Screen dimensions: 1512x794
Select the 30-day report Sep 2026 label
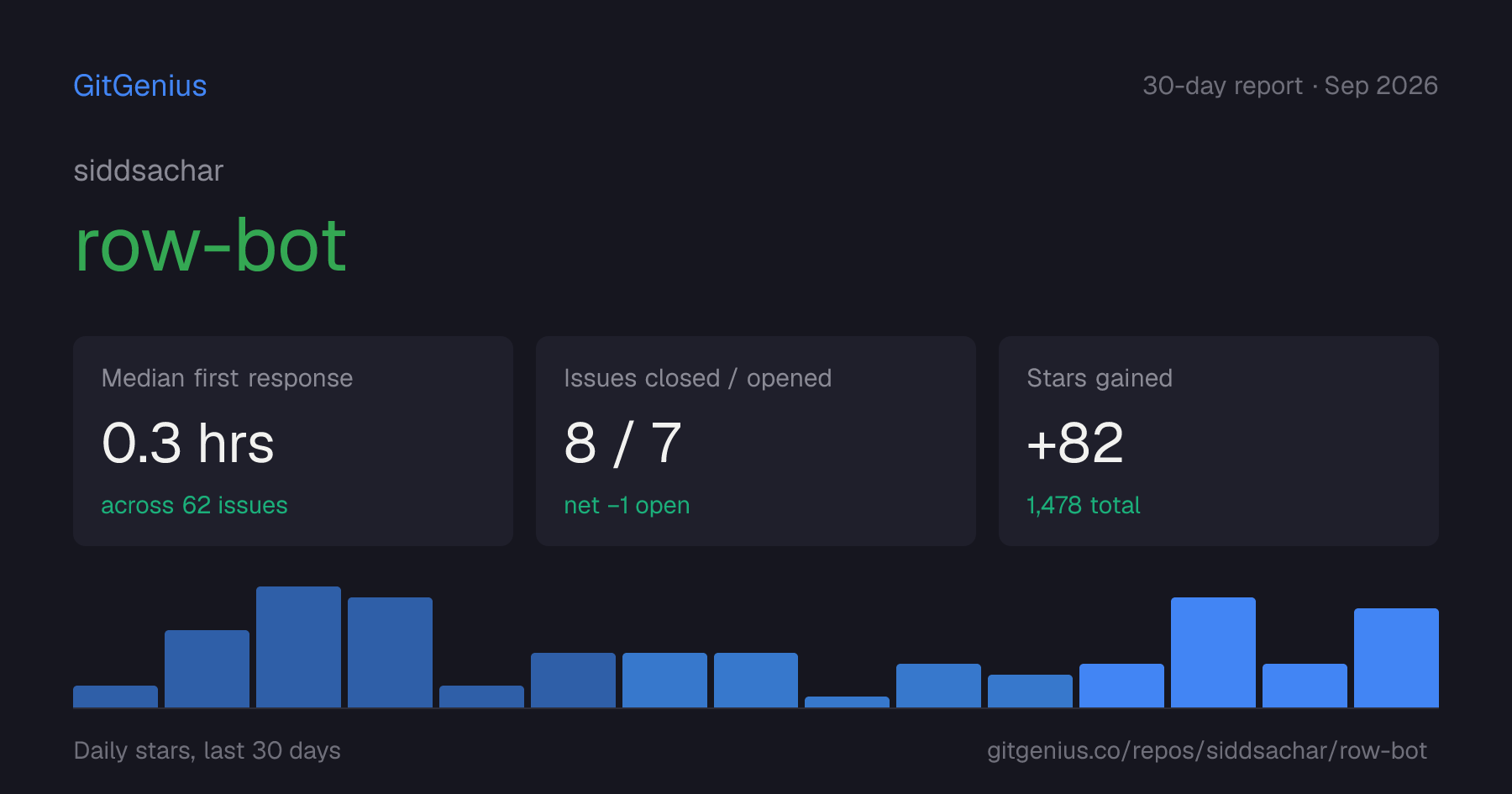[x=1290, y=86]
